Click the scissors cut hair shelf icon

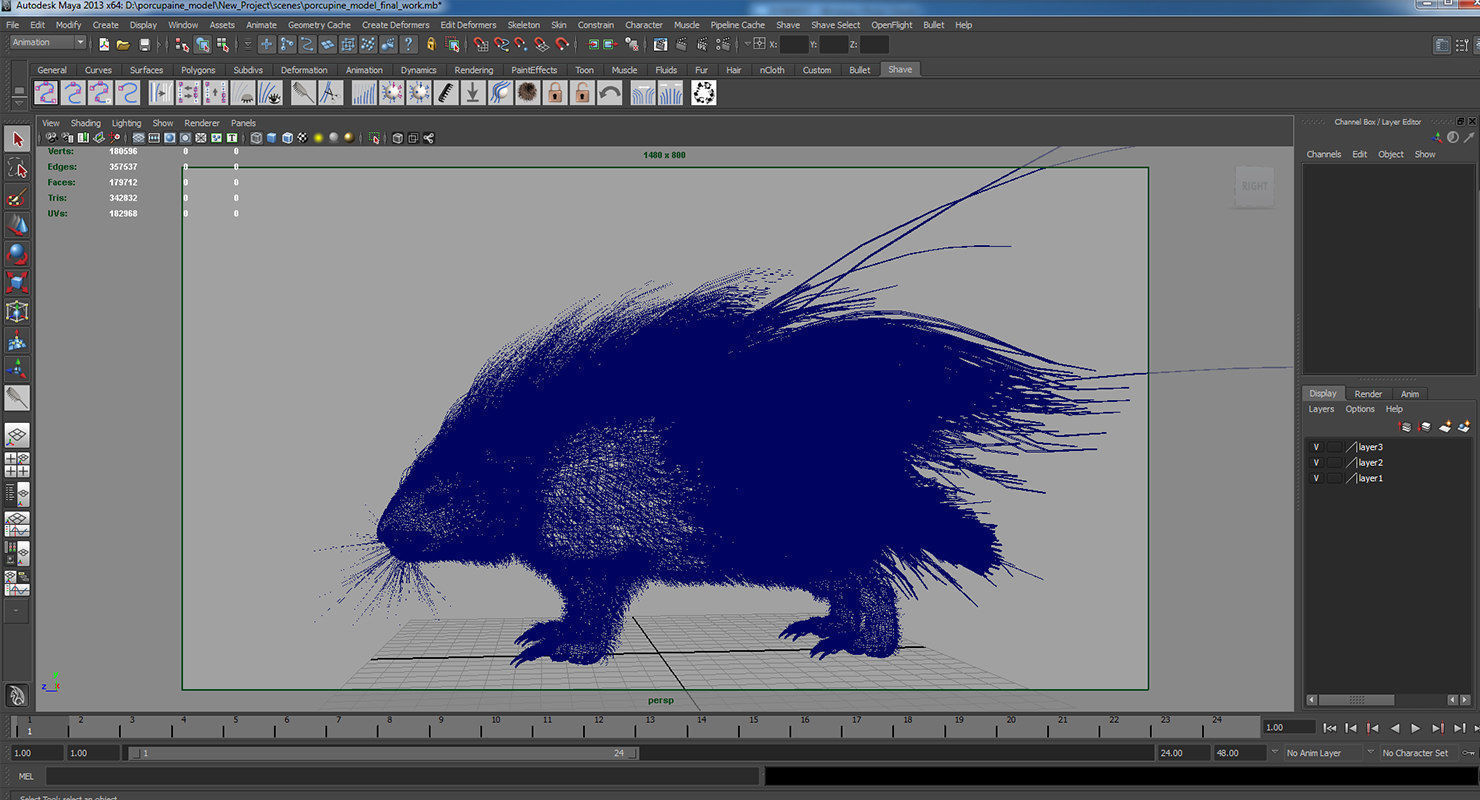pos(330,93)
